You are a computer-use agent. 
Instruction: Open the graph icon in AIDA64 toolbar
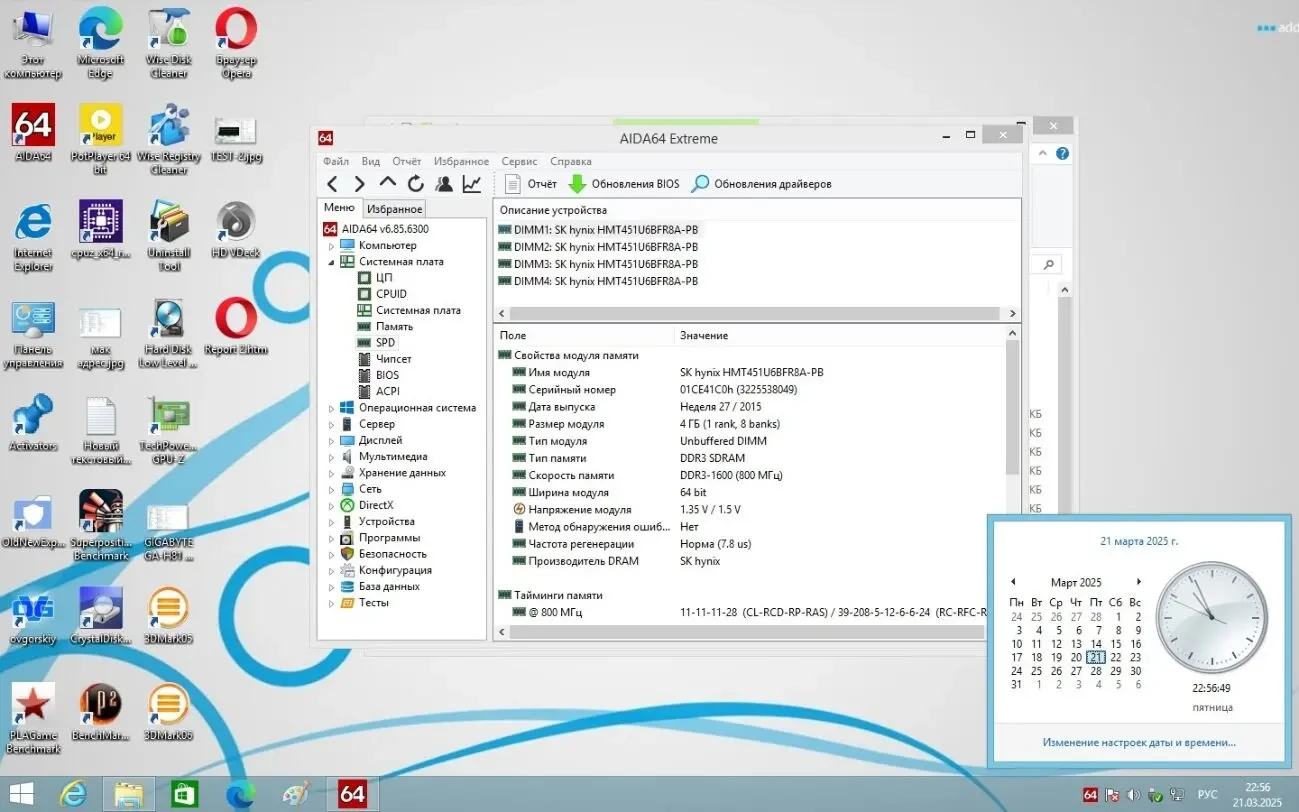coord(472,184)
